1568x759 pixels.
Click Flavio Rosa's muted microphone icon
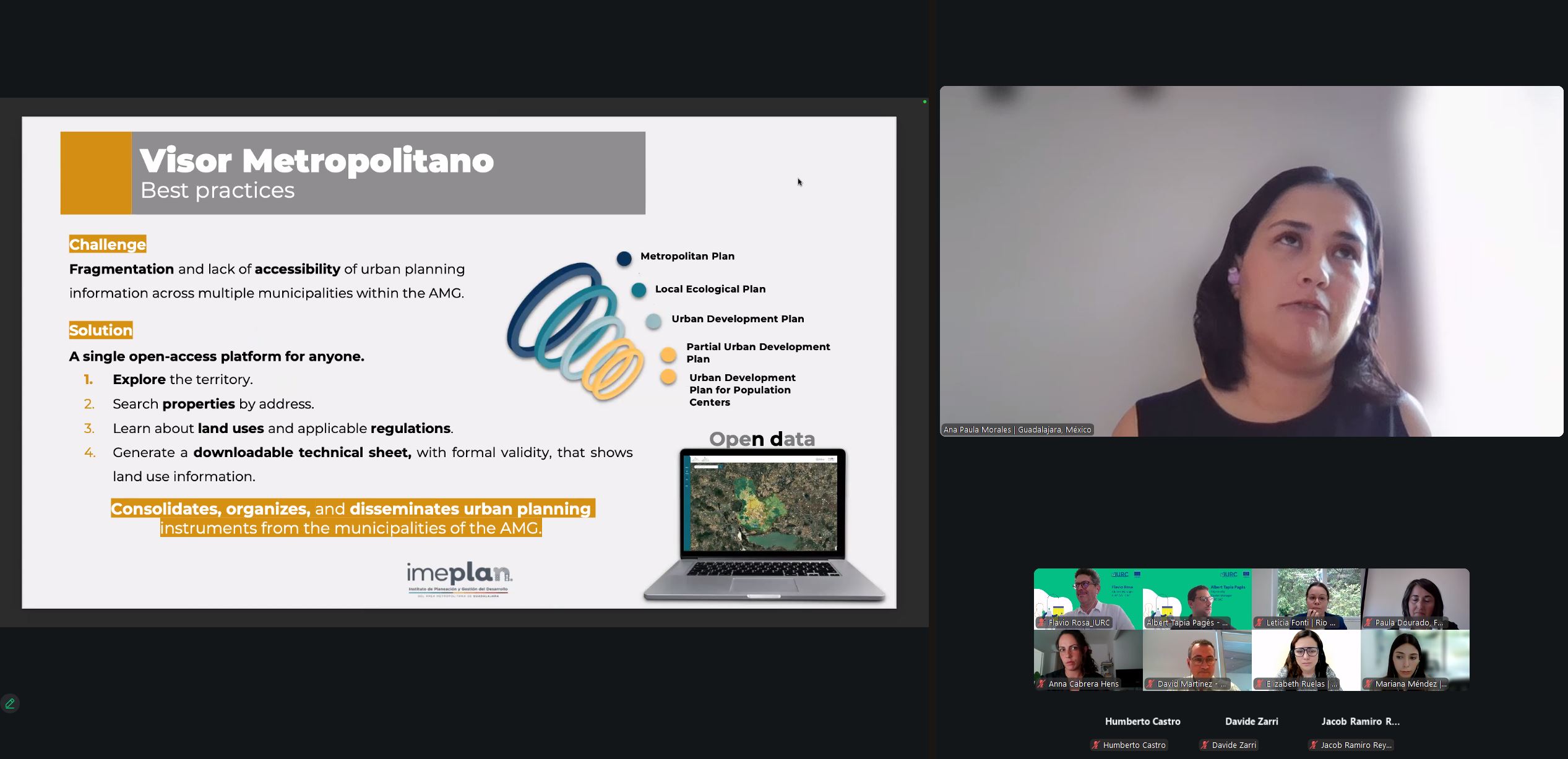pyautogui.click(x=1042, y=623)
